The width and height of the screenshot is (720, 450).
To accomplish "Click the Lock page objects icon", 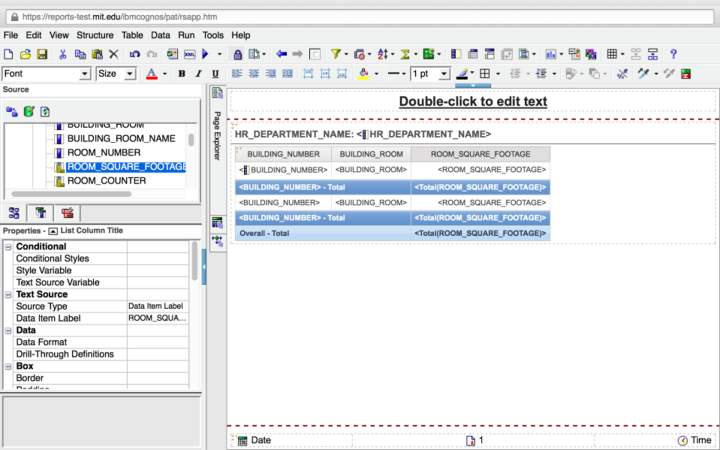I will (x=238, y=54).
